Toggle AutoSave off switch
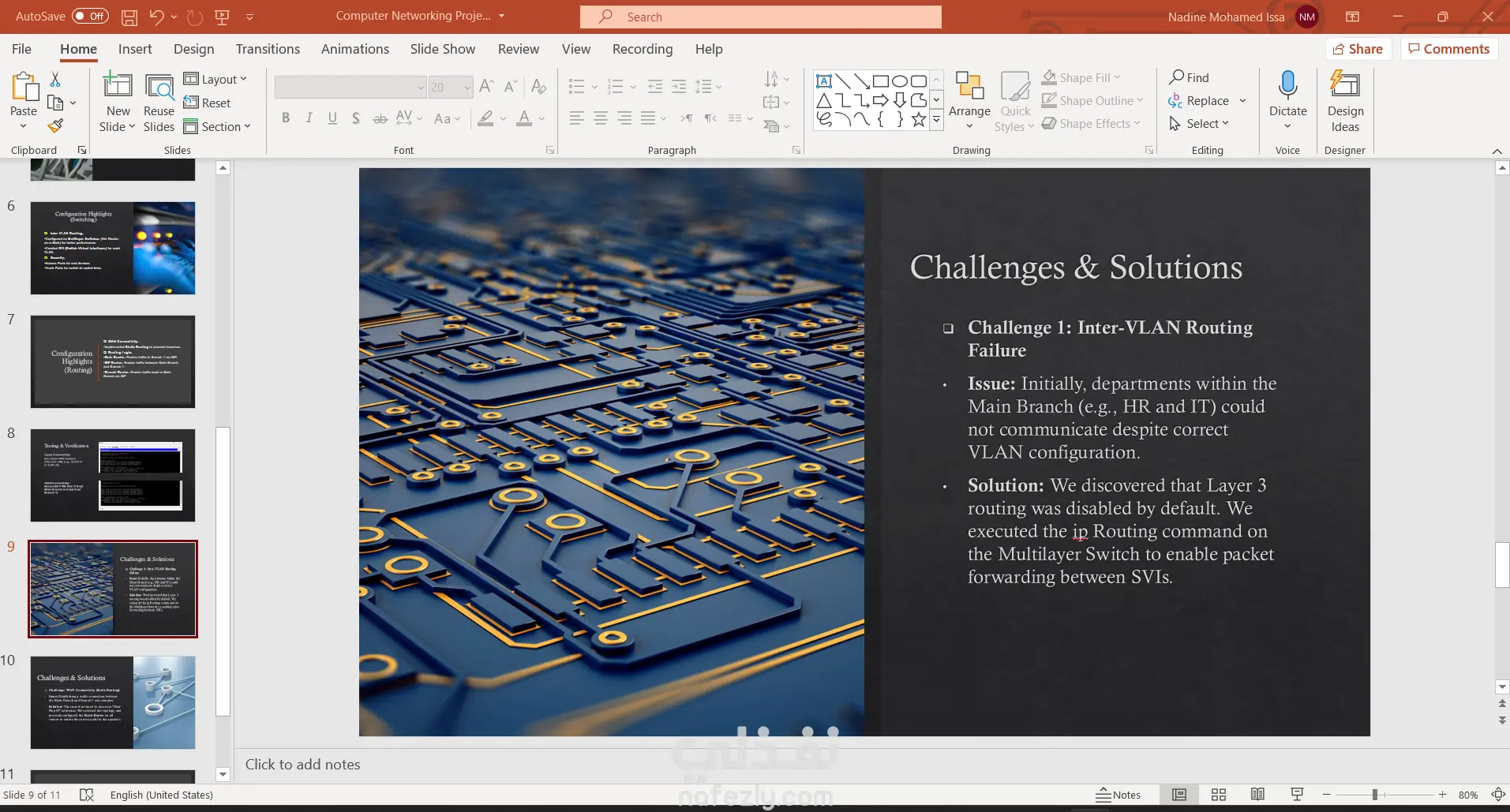This screenshot has height=812, width=1510. click(90, 17)
